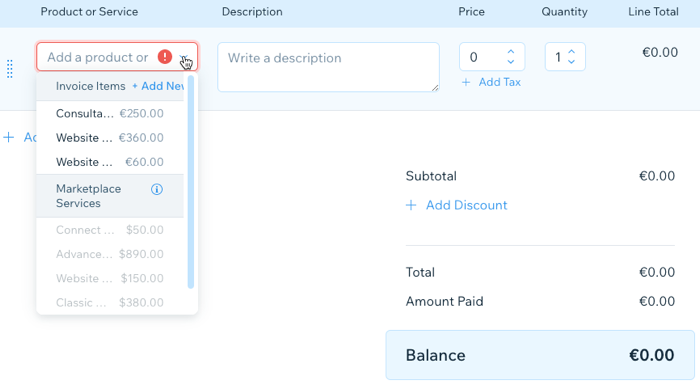
Task: Click the Marketplace Services info icon
Action: point(157,189)
